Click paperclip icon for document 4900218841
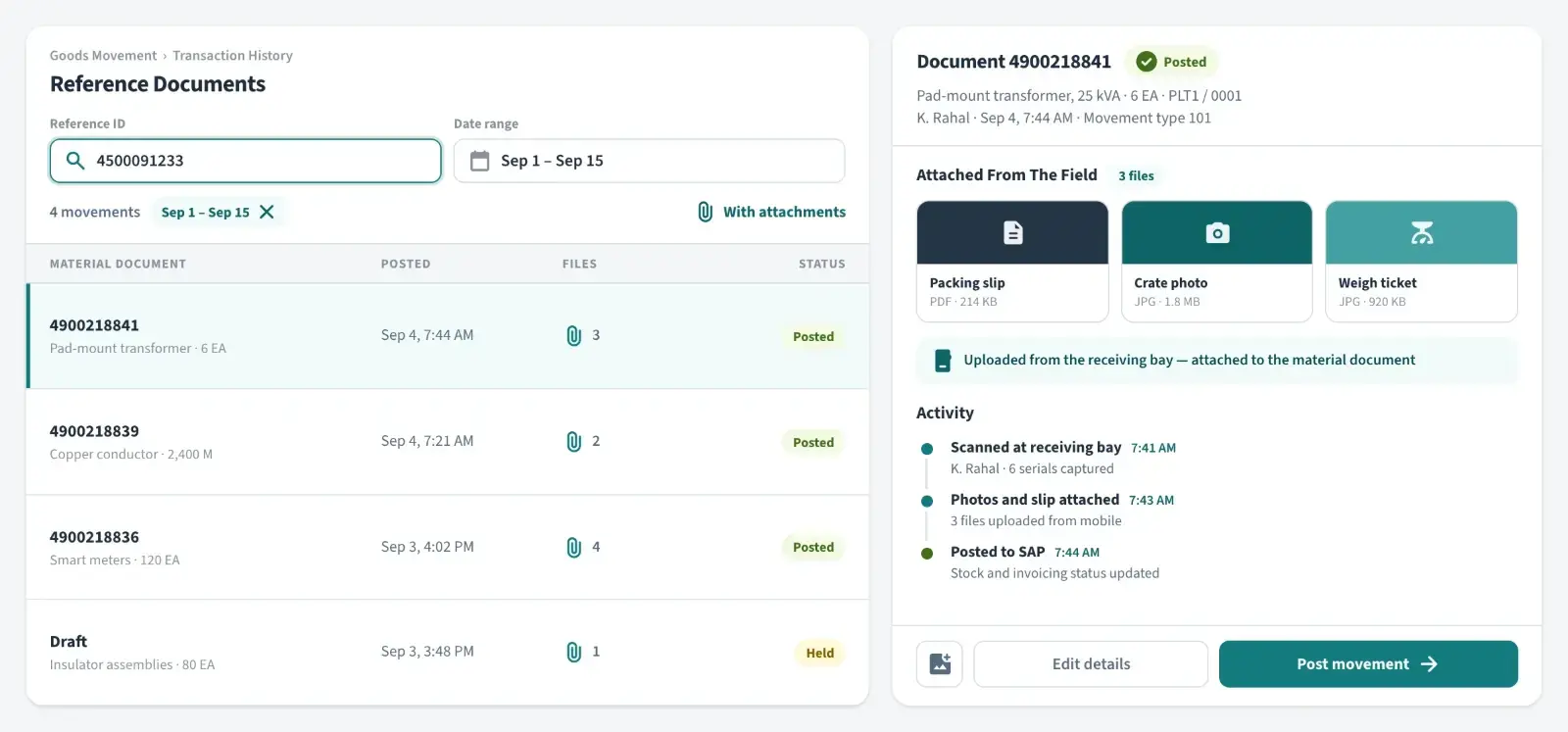1568x732 pixels. 574,336
